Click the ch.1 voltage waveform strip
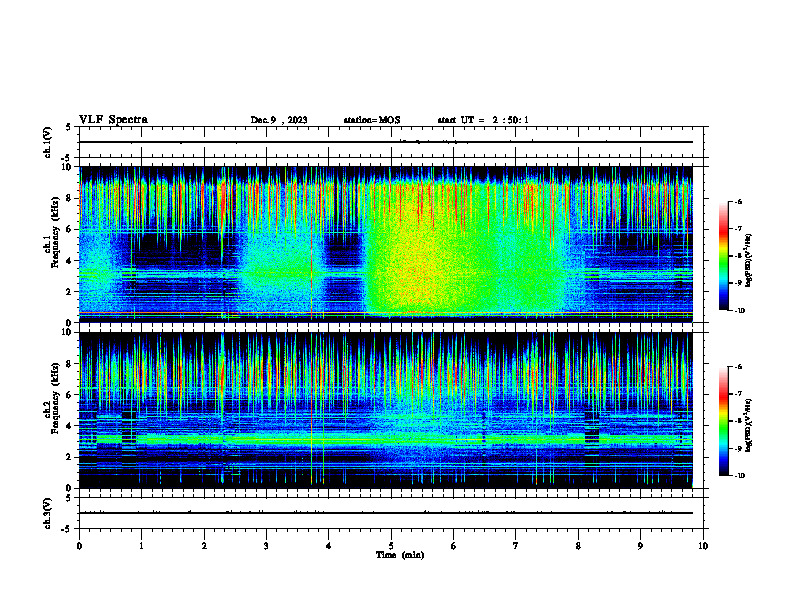This screenshot has height=612, width=792. point(391,142)
